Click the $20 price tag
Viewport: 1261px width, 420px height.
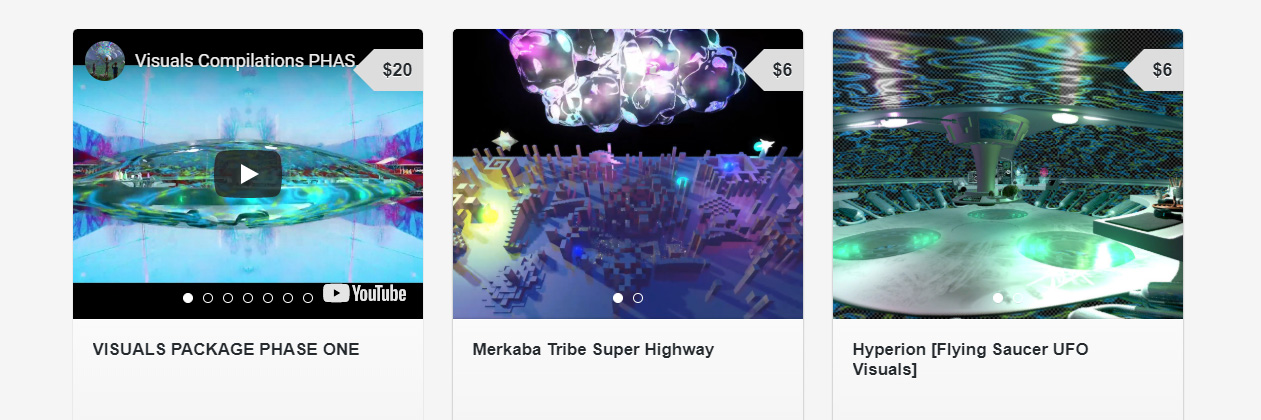tap(389, 70)
